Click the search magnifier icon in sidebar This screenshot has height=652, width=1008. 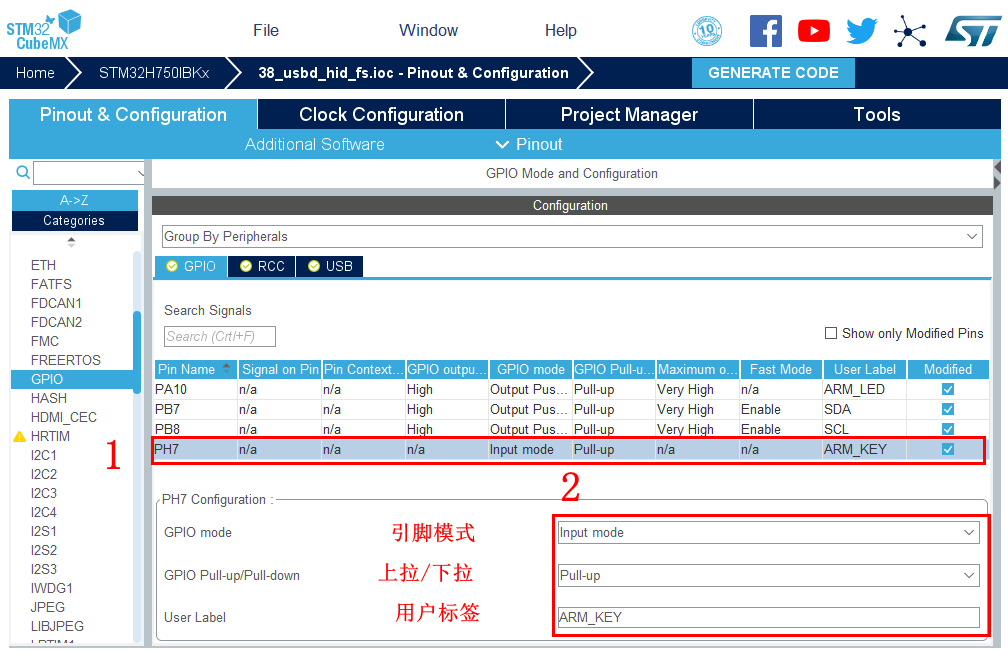point(23,173)
